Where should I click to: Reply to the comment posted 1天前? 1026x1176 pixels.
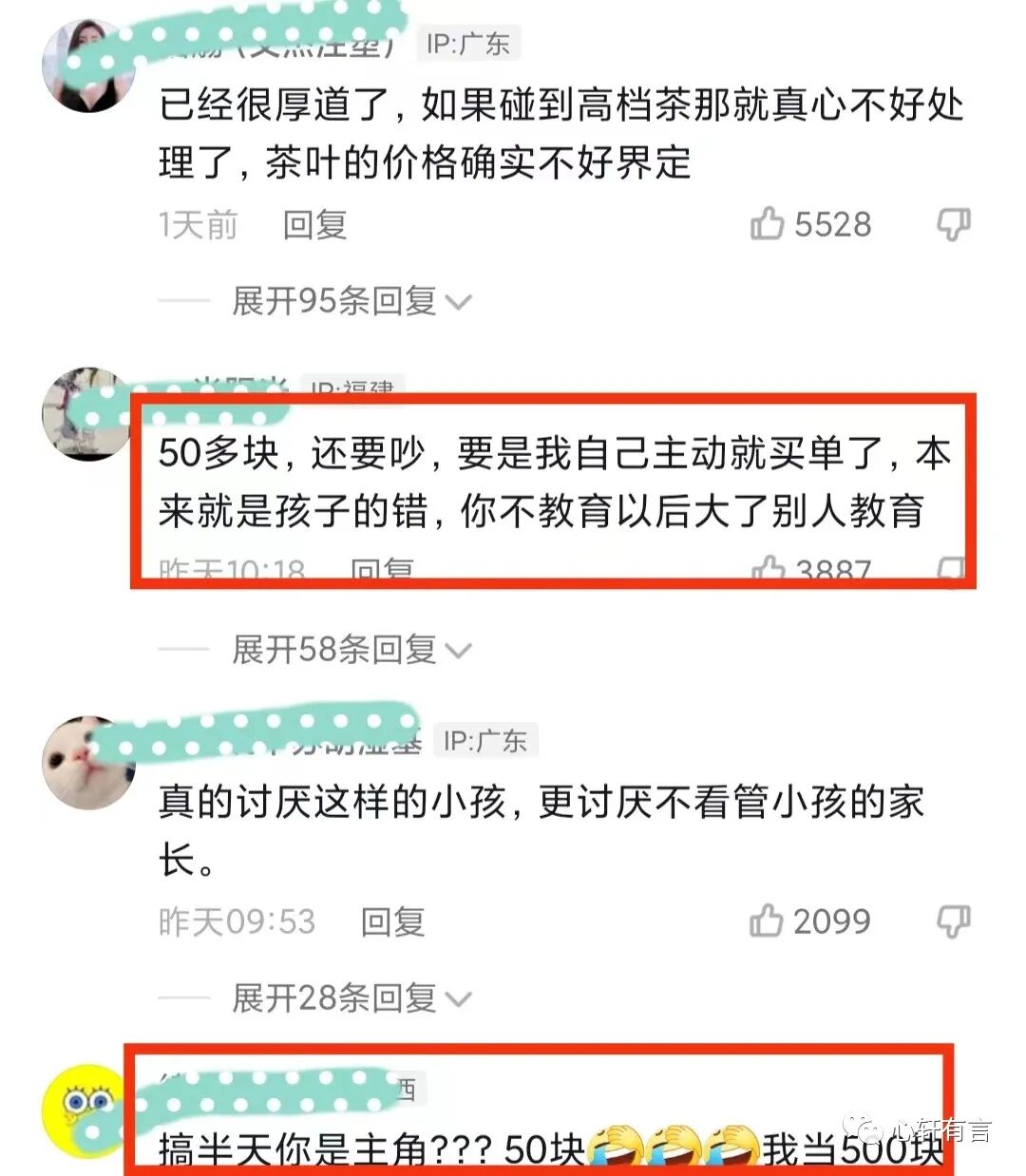point(314,225)
